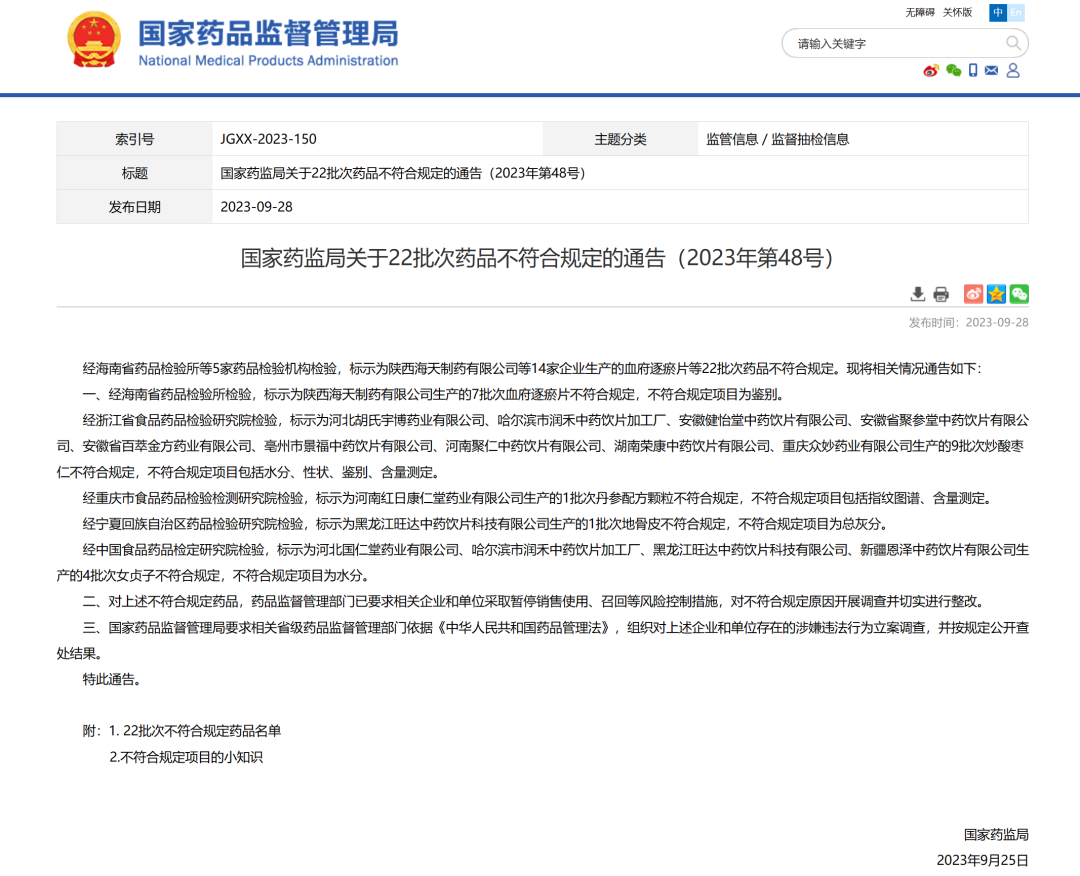
Task: Switch language to 中 (Chinese)
Action: point(998,12)
